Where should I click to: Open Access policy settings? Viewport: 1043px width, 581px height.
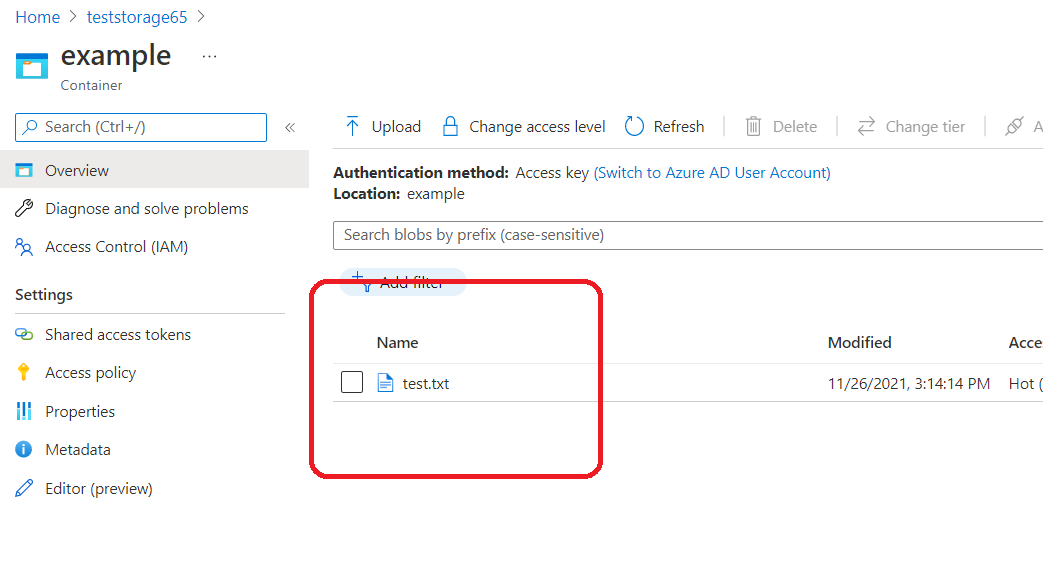[x=90, y=373]
